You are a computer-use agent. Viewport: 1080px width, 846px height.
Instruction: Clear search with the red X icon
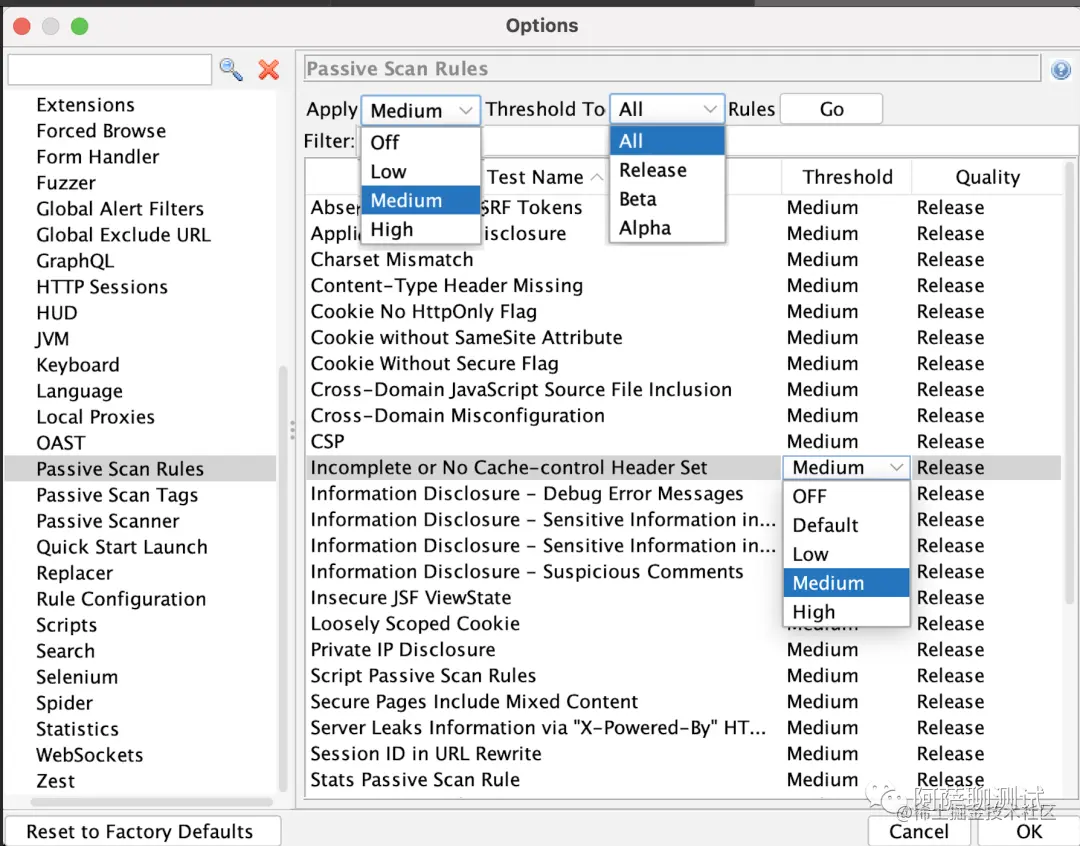click(269, 70)
